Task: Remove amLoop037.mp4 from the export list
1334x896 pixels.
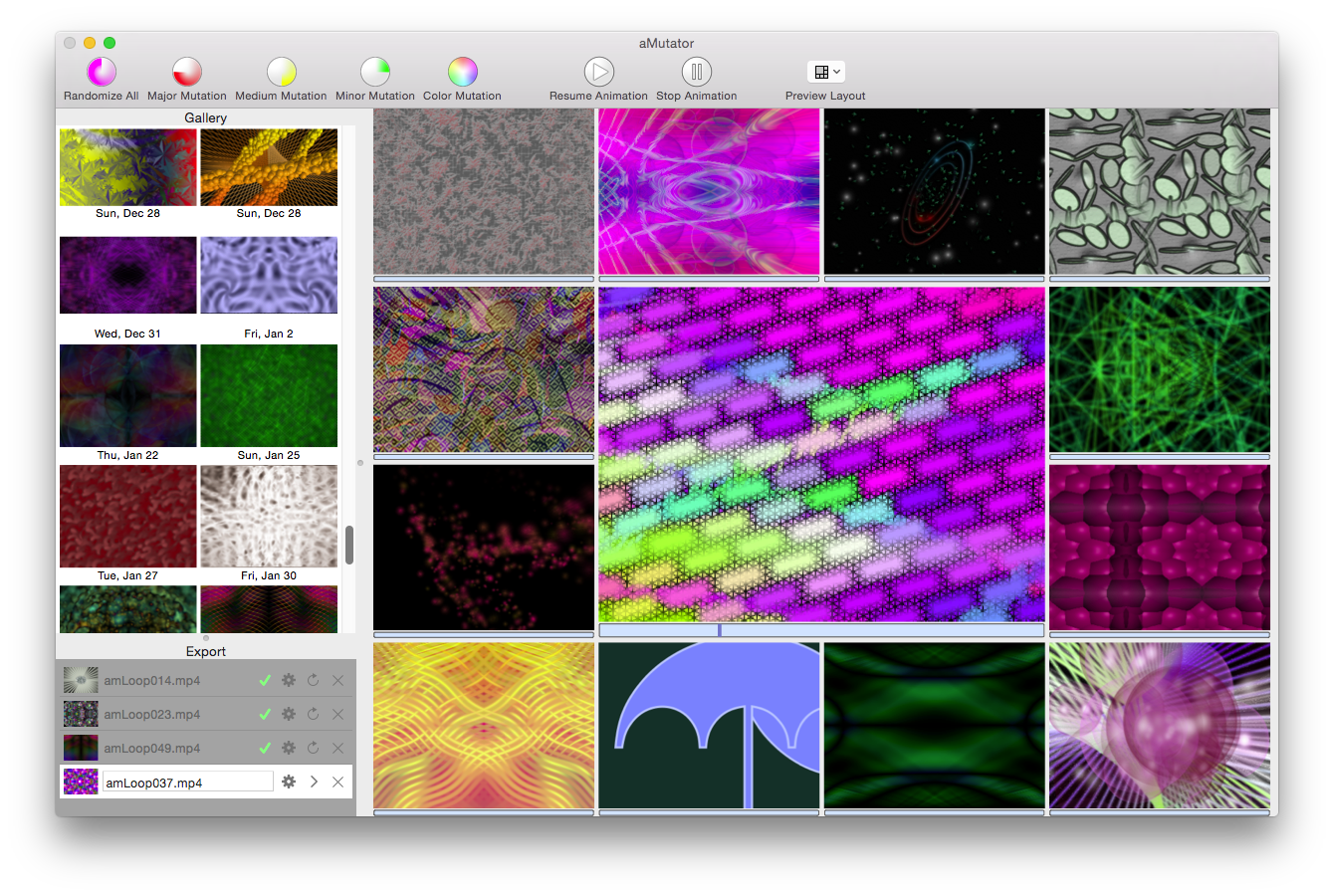Action: pos(338,783)
